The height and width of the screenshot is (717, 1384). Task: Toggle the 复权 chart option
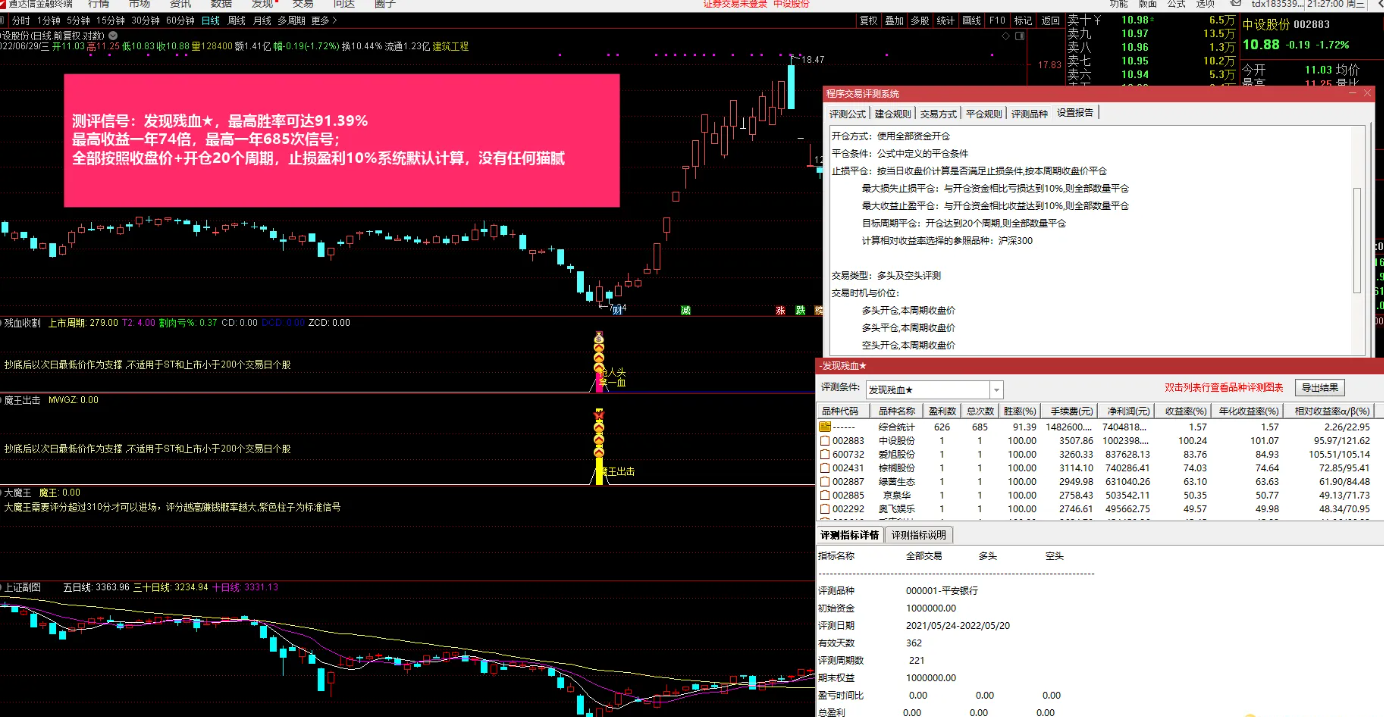(868, 20)
